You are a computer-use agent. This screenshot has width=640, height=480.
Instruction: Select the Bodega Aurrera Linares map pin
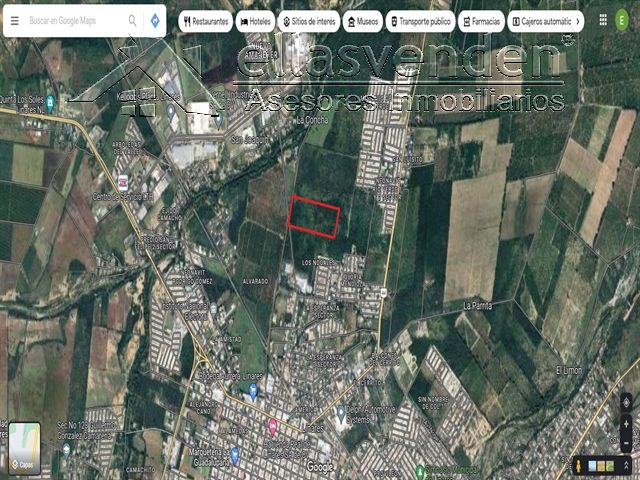(x=253, y=390)
